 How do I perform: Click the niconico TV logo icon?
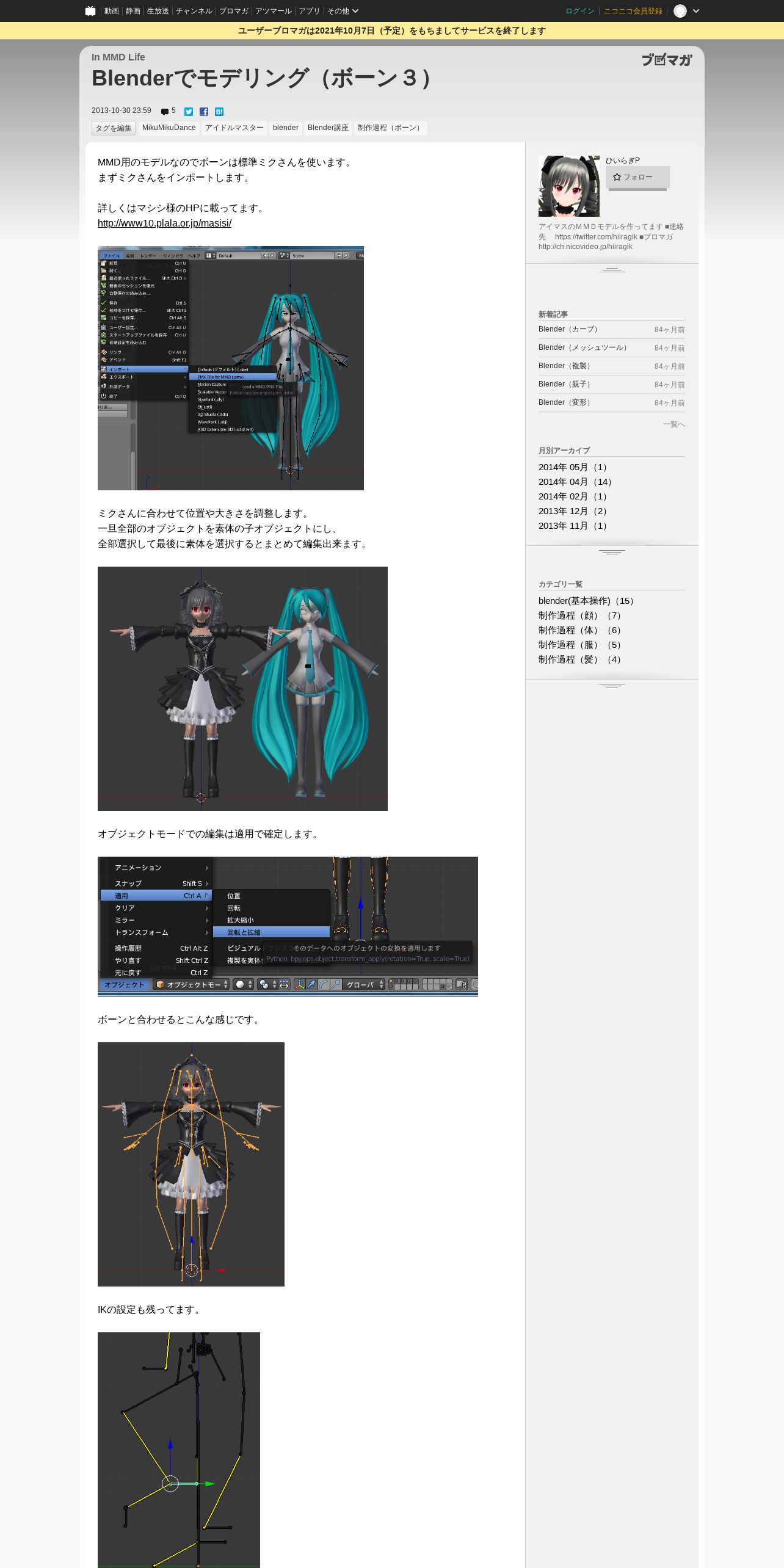point(90,11)
